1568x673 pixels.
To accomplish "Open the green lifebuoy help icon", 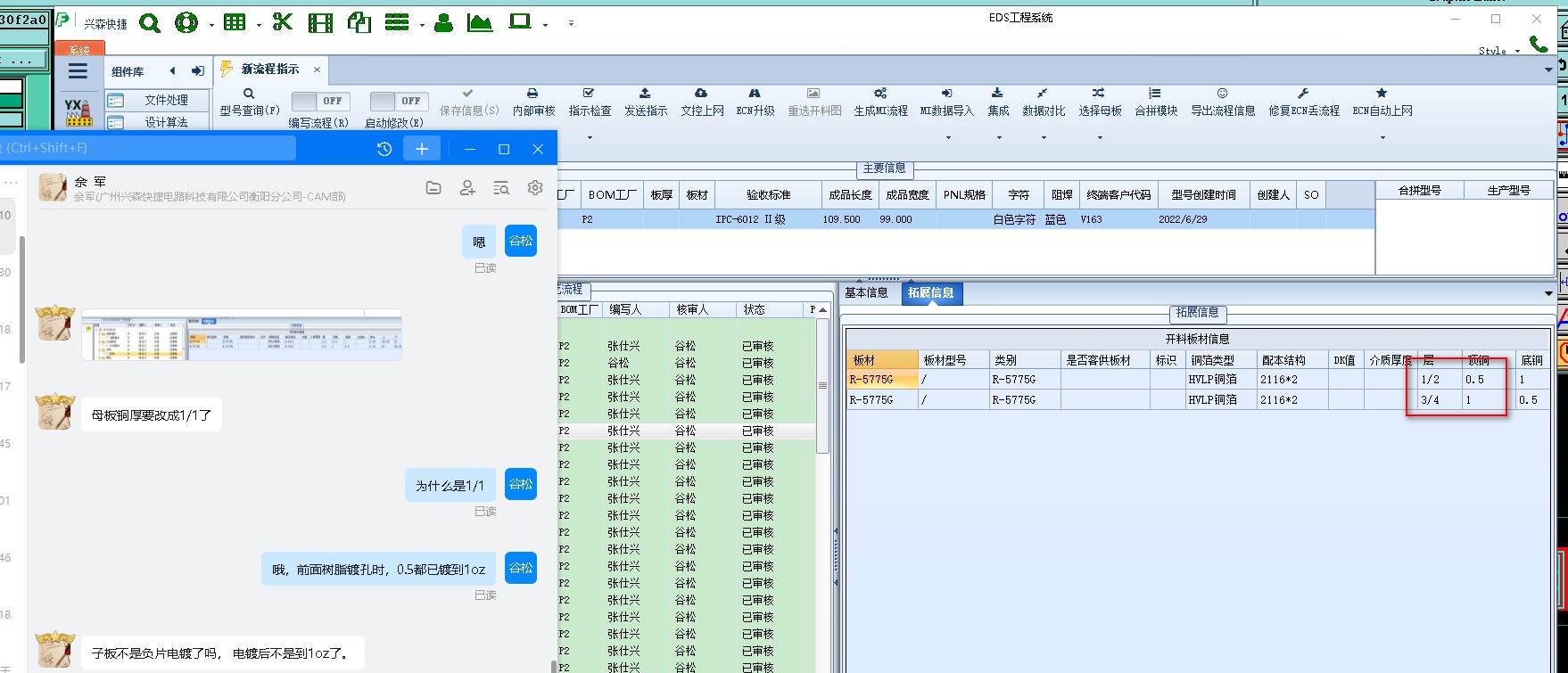I will pyautogui.click(x=186, y=23).
